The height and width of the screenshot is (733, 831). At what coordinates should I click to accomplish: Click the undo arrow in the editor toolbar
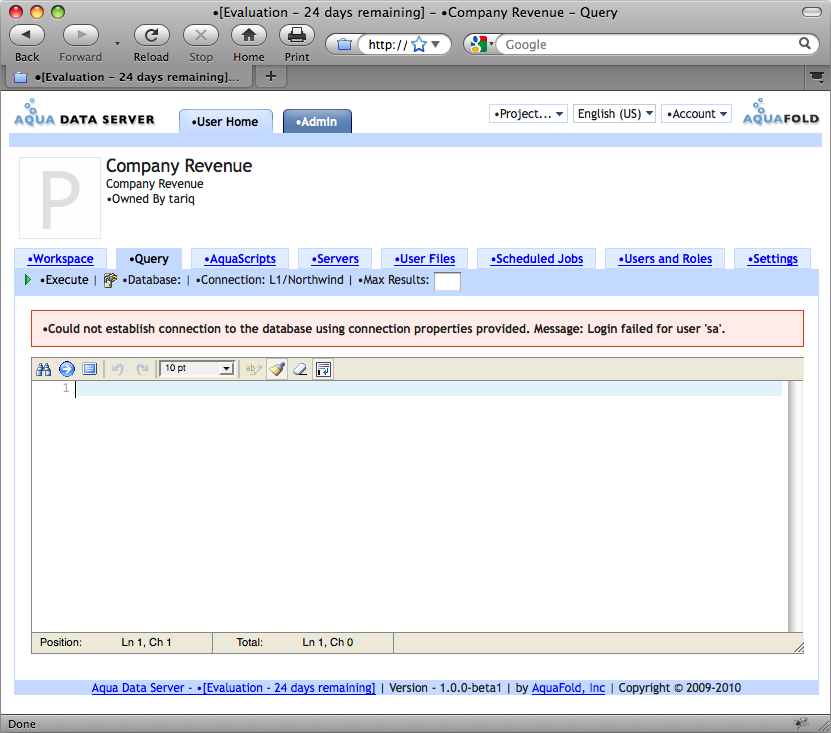(118, 369)
